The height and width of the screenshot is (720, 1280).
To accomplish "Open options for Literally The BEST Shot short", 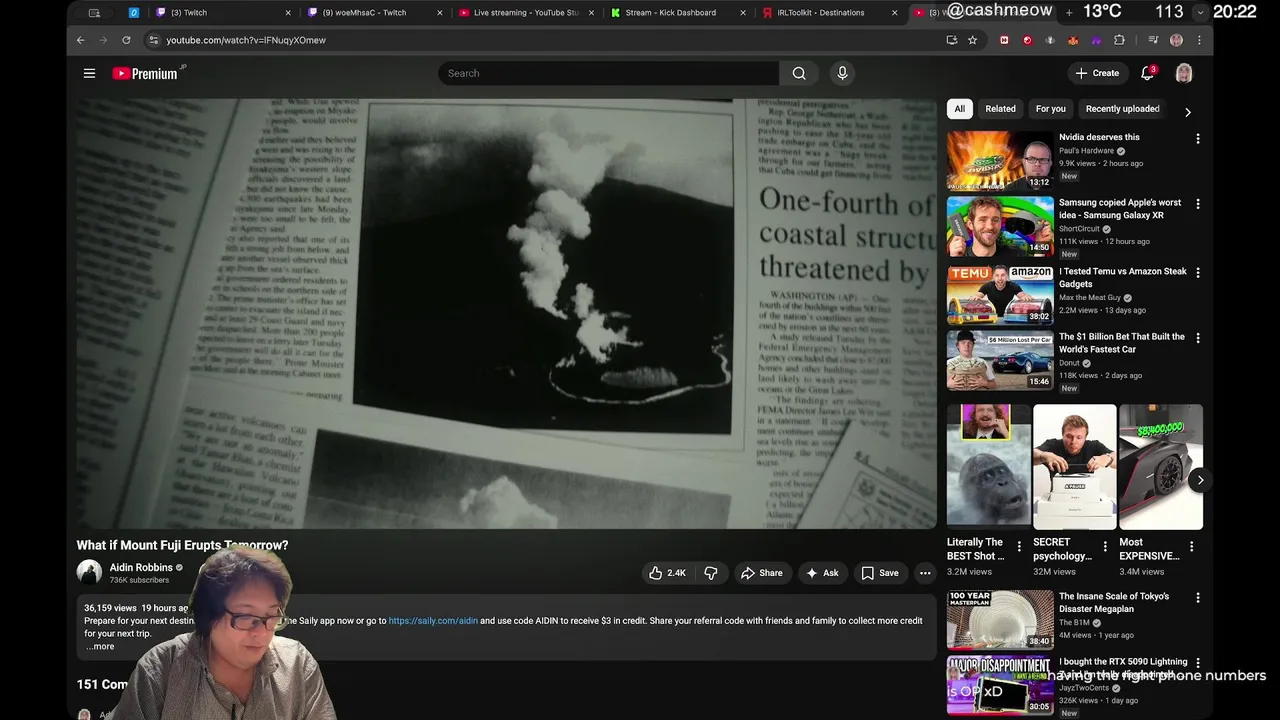I will click(x=1019, y=546).
